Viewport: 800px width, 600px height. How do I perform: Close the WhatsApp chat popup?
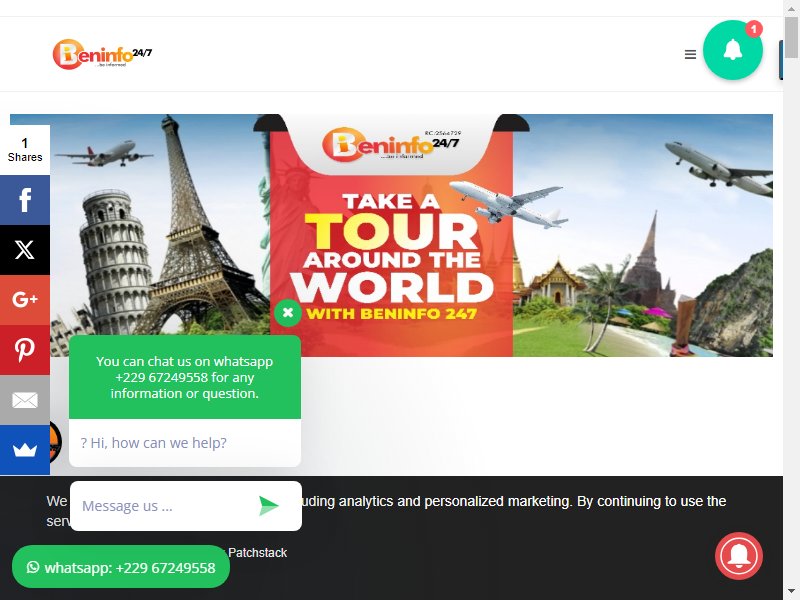tap(288, 312)
